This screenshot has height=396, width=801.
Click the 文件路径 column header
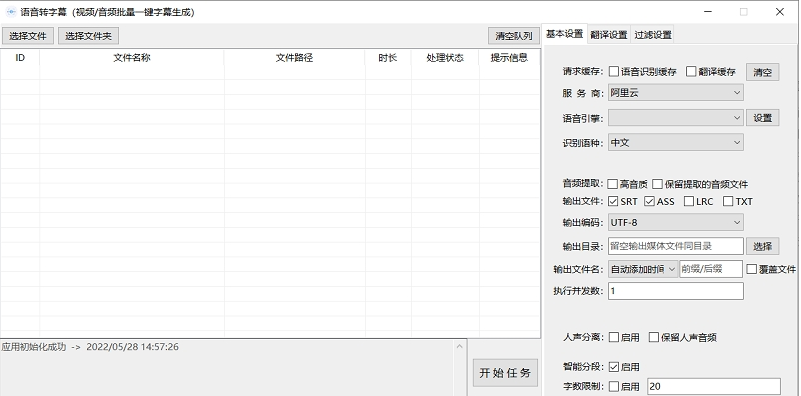click(294, 58)
